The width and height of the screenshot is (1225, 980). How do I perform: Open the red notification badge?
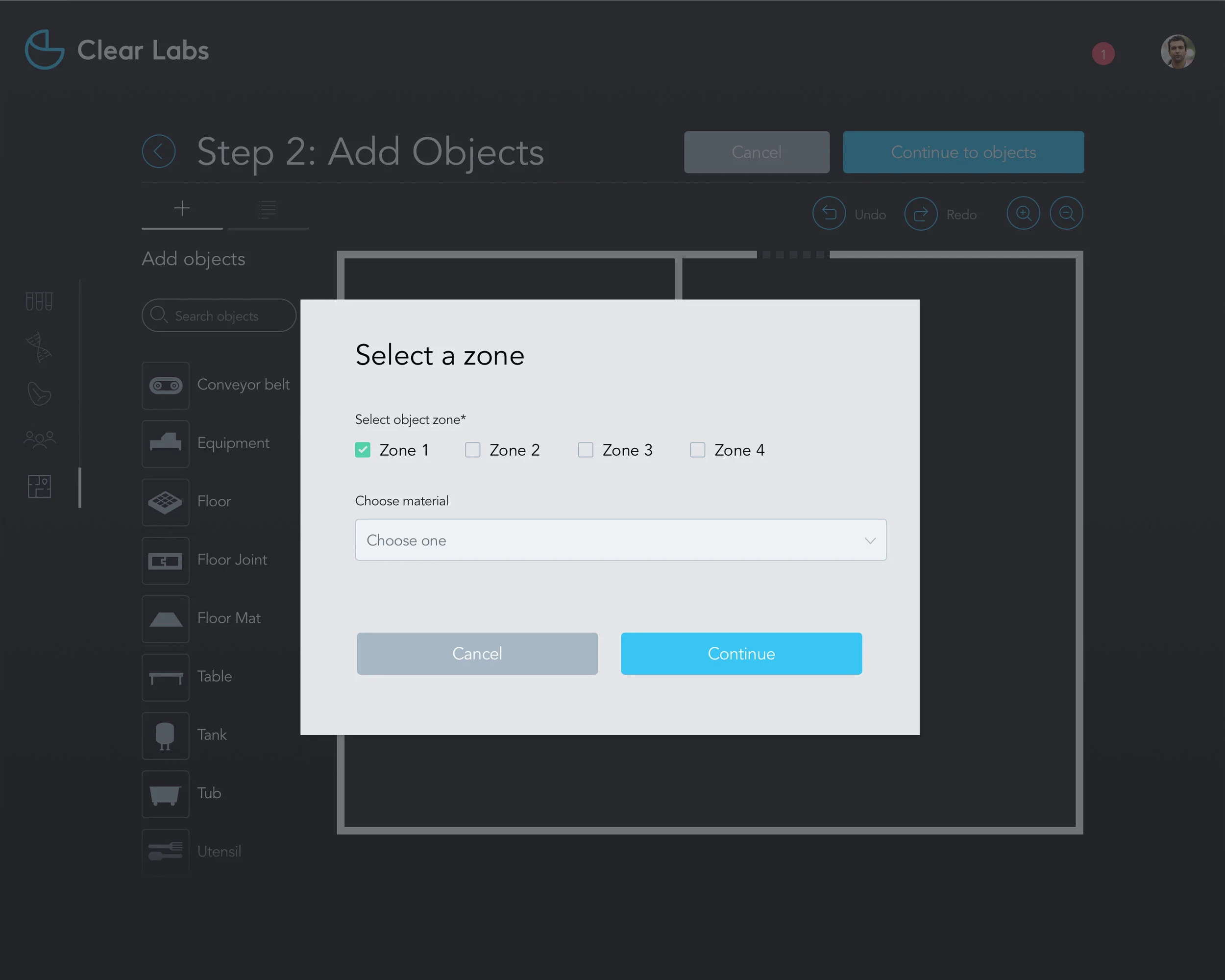point(1103,54)
